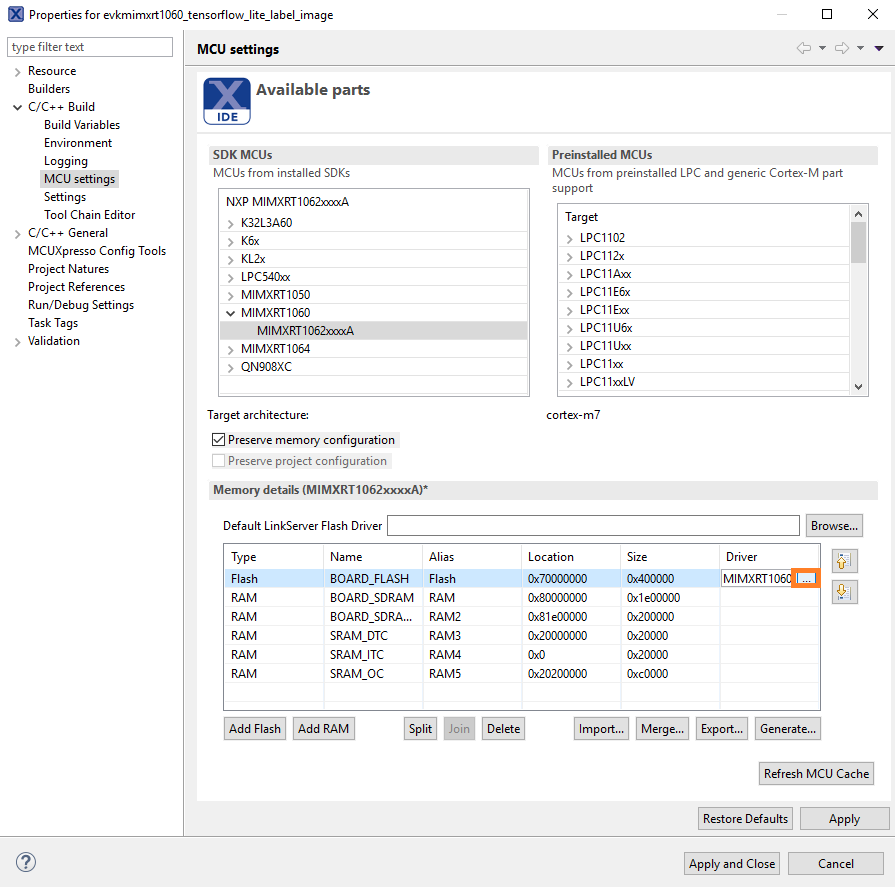Click the Location column header
The width and height of the screenshot is (895, 887).
(x=570, y=557)
